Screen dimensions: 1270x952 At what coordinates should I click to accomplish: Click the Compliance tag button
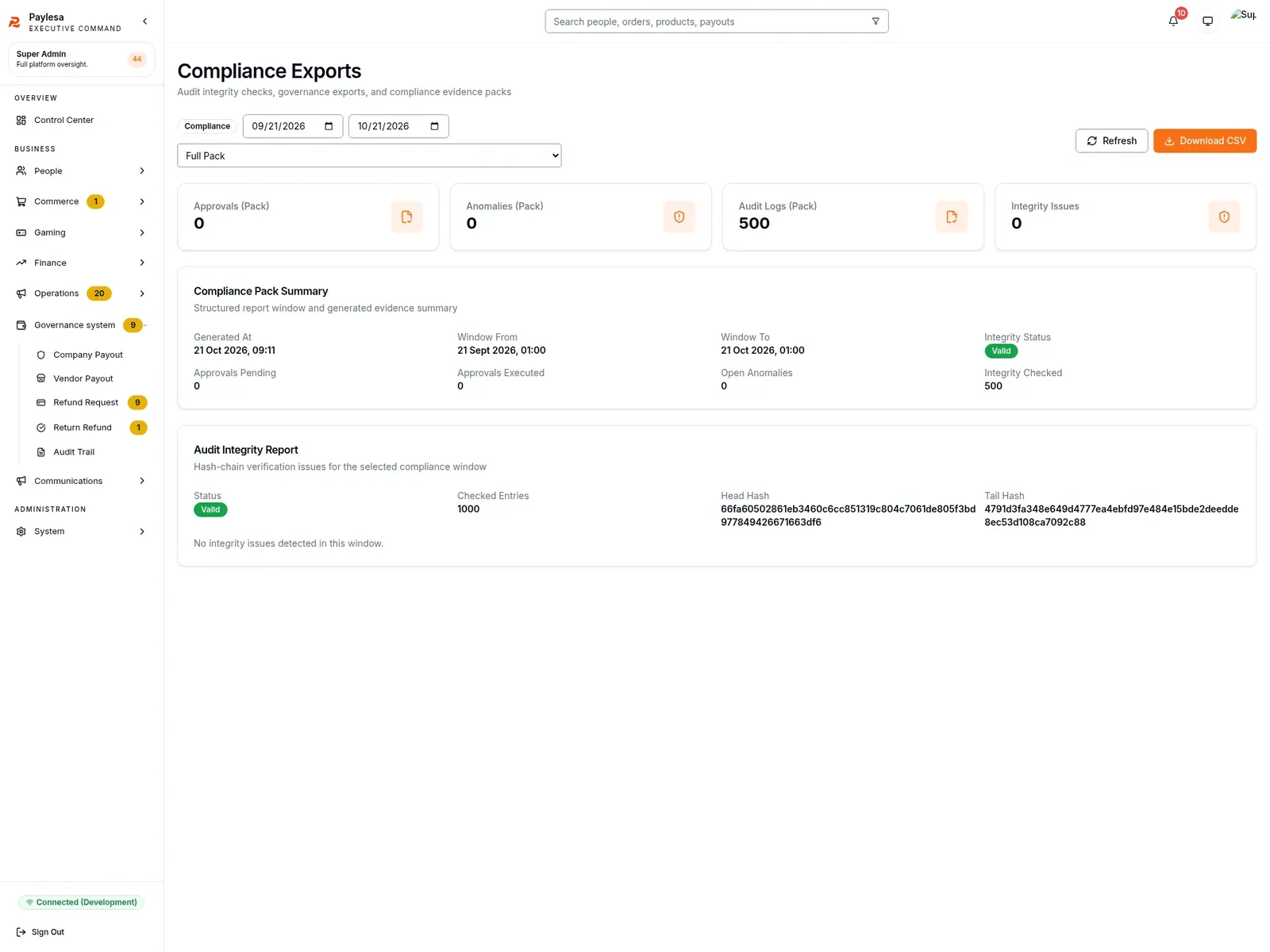click(207, 126)
